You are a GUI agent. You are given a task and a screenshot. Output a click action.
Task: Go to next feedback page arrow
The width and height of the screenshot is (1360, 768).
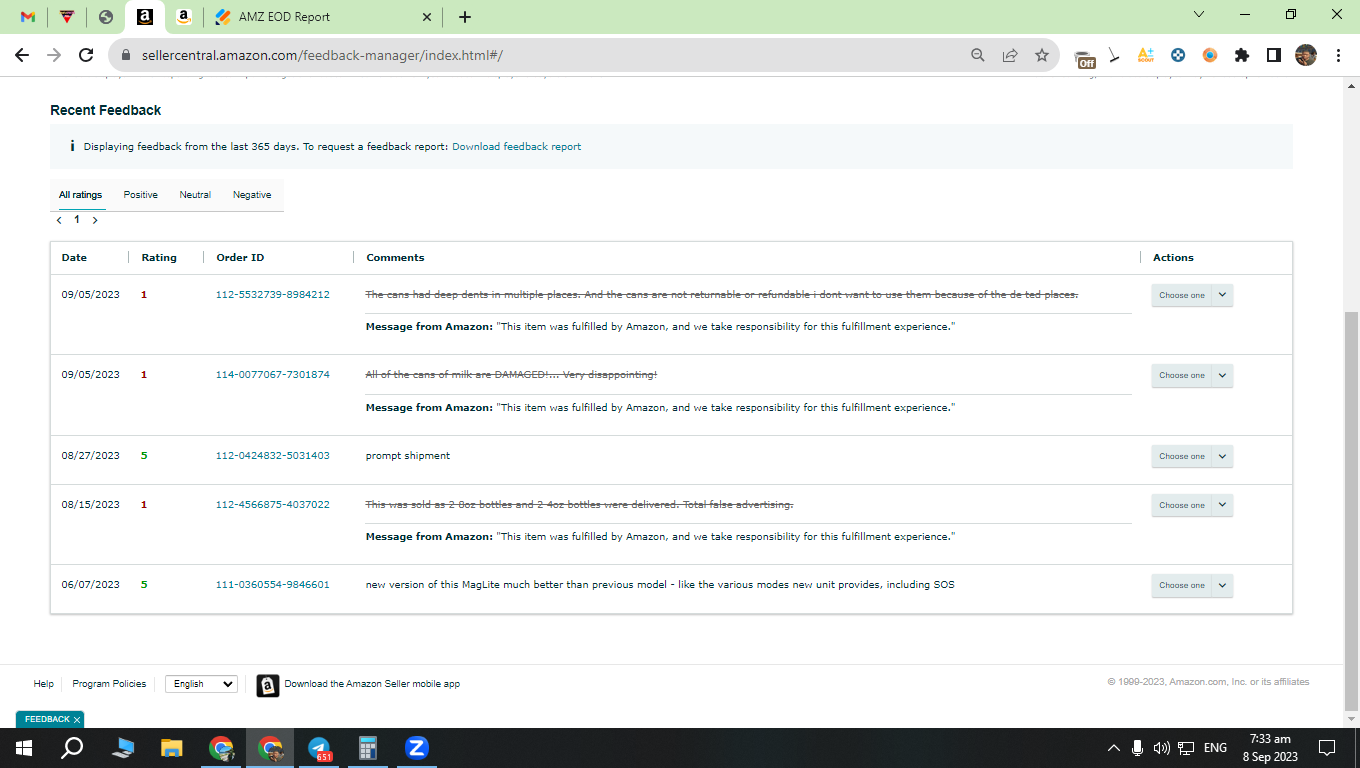click(x=95, y=220)
